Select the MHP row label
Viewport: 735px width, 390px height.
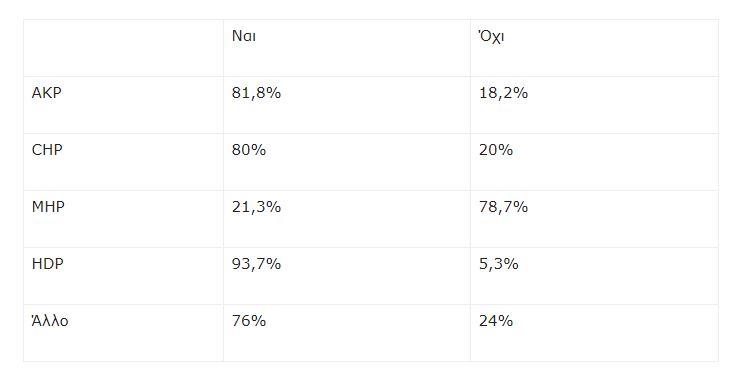pos(48,207)
